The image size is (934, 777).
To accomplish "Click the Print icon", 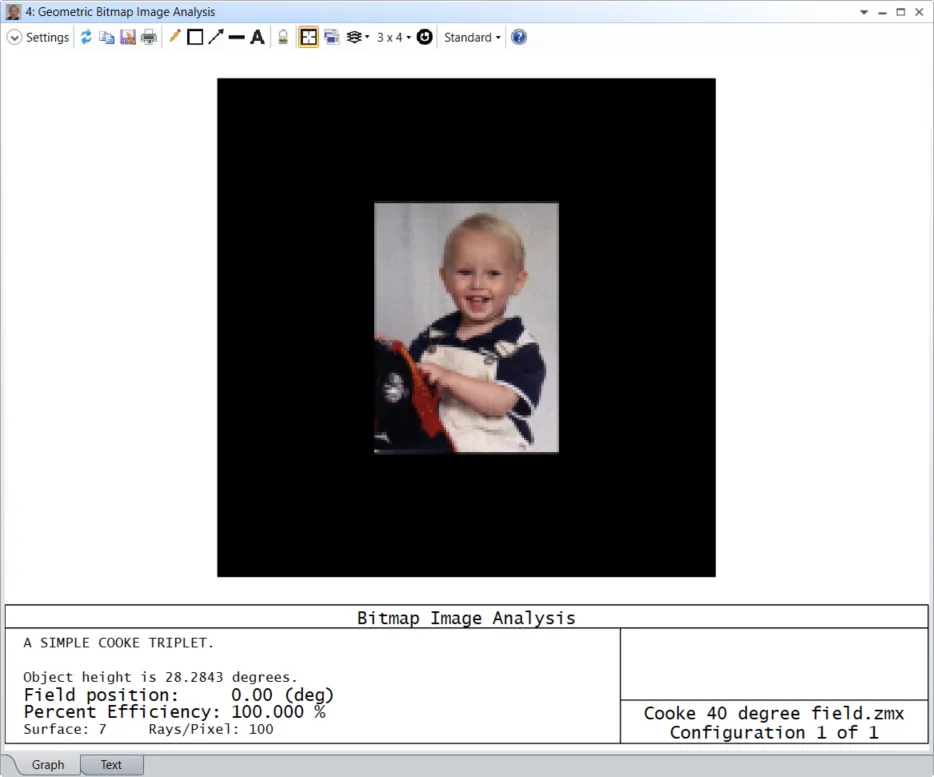I will click(149, 37).
